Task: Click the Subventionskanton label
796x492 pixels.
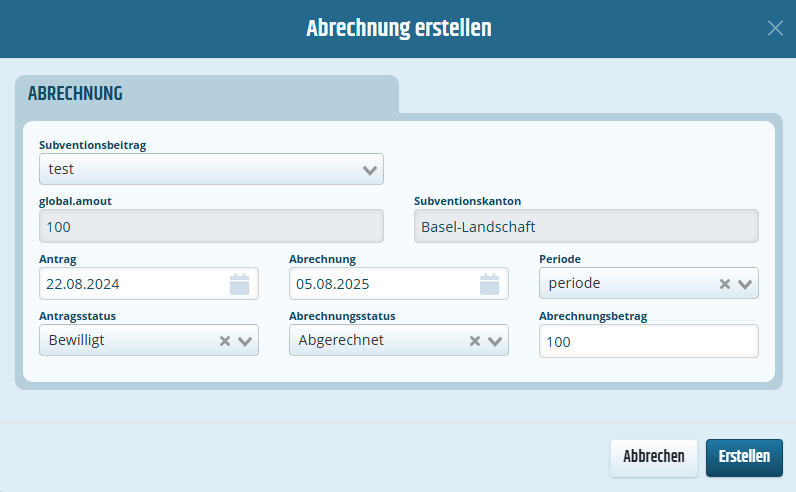Action: coord(468,201)
